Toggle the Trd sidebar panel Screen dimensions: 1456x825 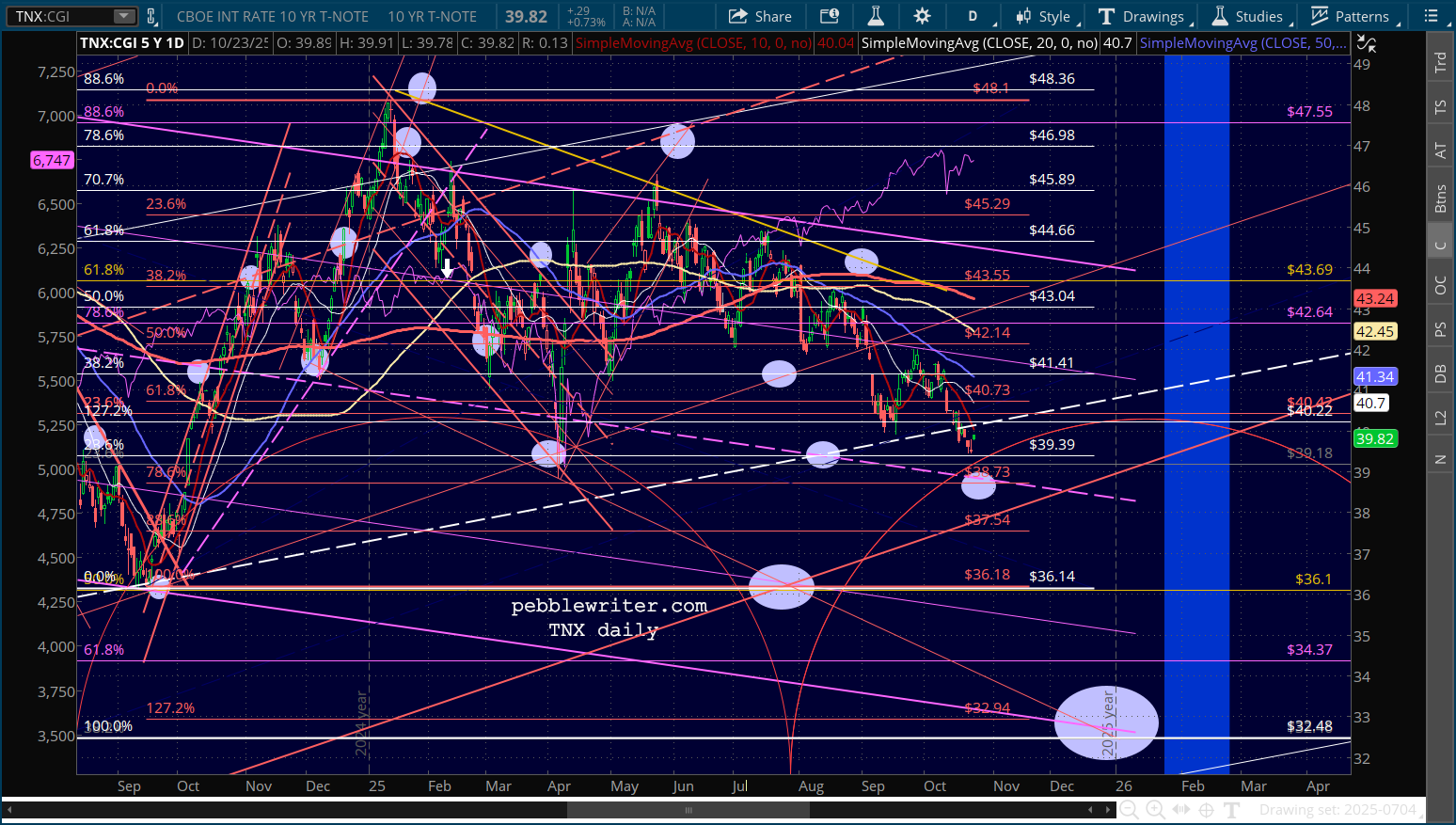[1440, 62]
